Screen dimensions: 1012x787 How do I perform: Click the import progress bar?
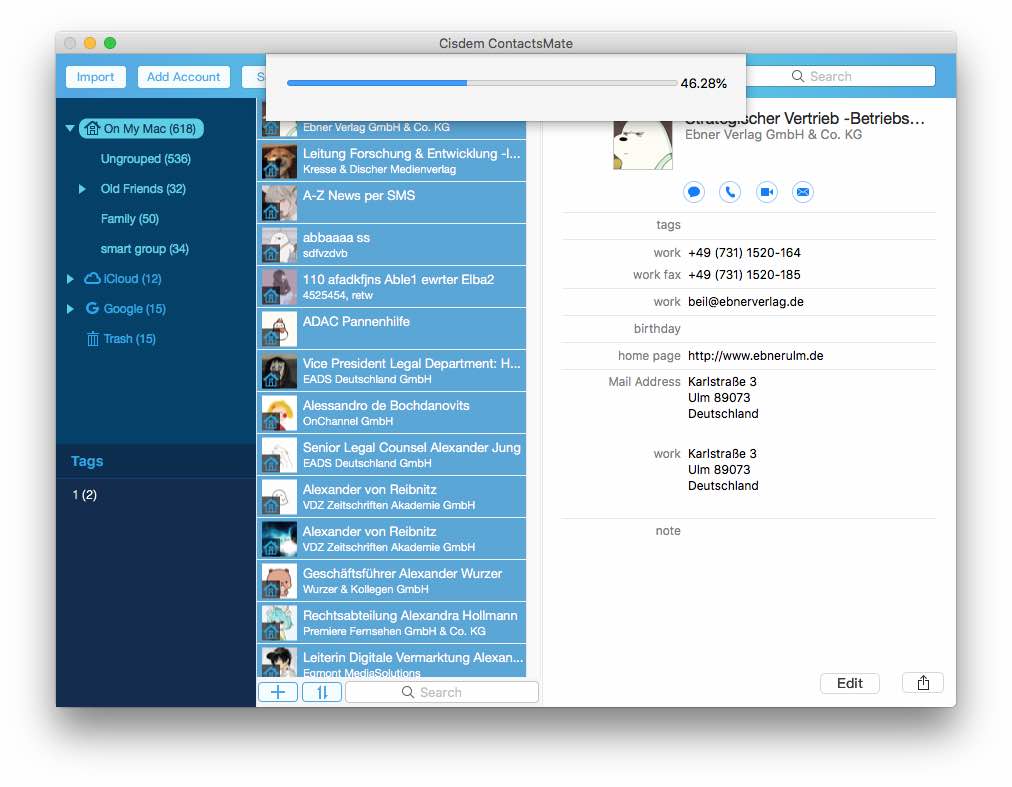[x=481, y=83]
